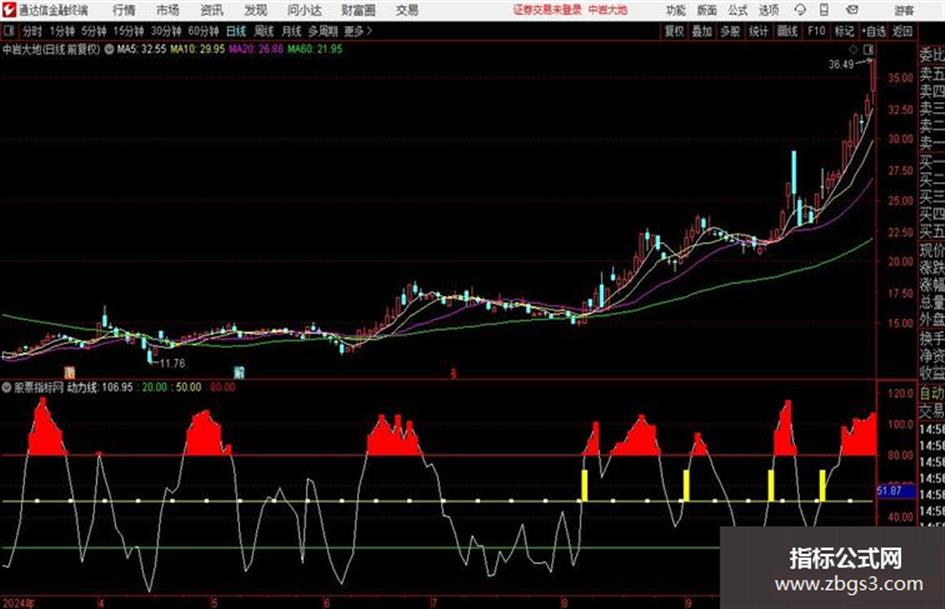The width and height of the screenshot is (945, 609).
Task: Switch to the 周线 weekly period tab
Action: [263, 31]
